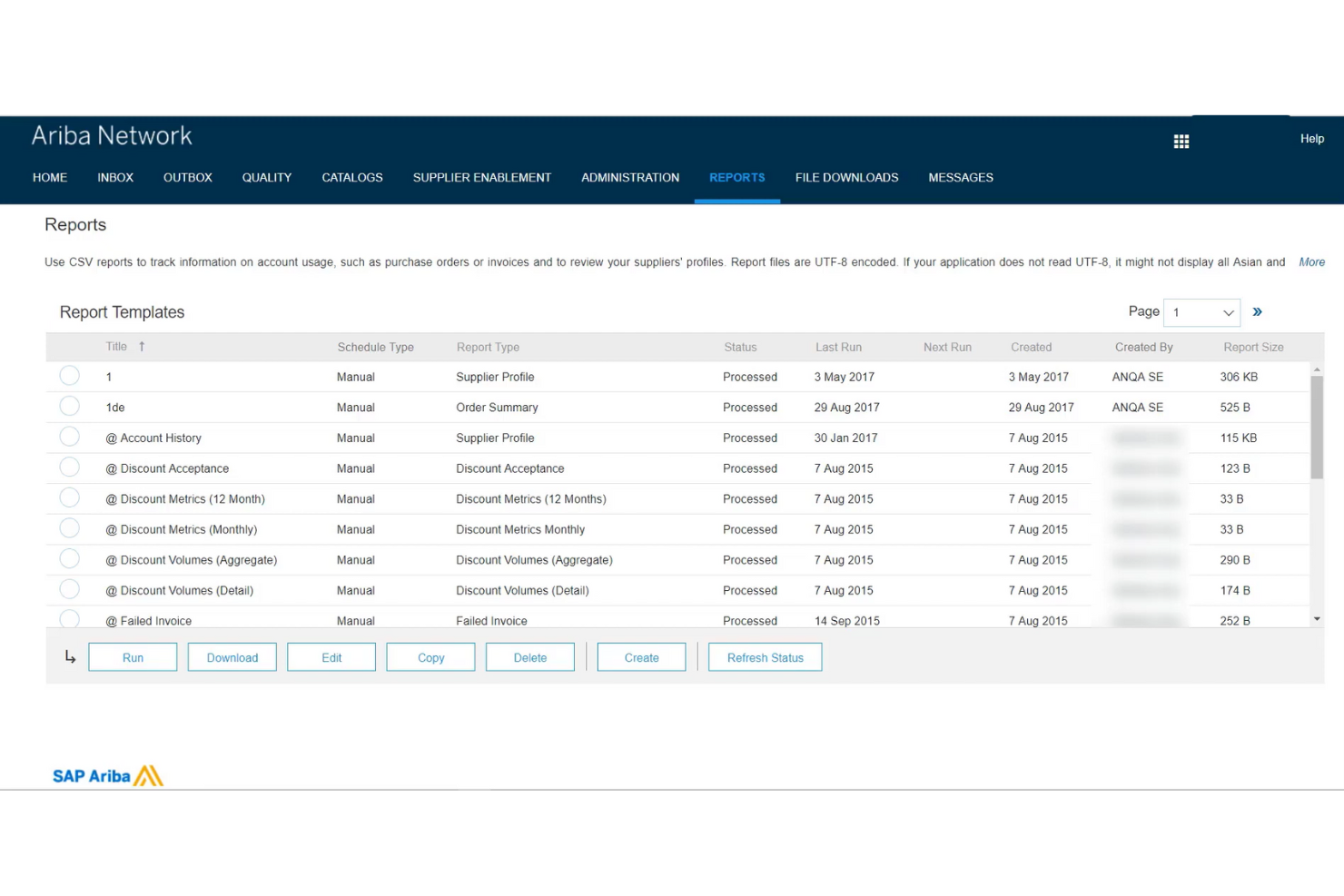
Task: Go to next page double-chevron
Action: click(1257, 311)
